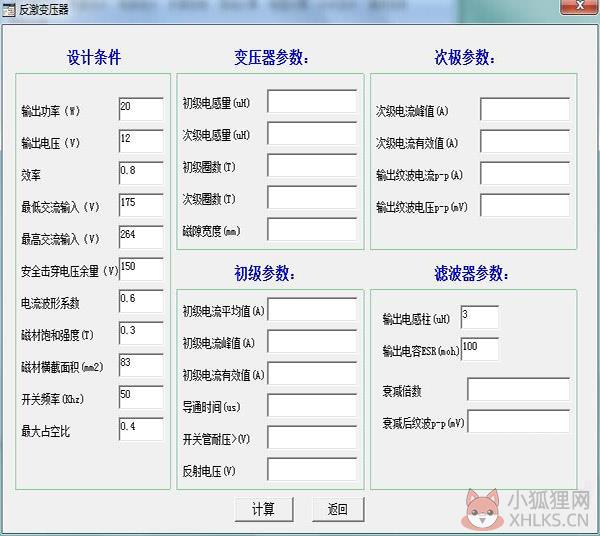Viewport: 600px width, 536px height.
Task: Select the 次级电流峰值 (A) box
Action: 525,109
